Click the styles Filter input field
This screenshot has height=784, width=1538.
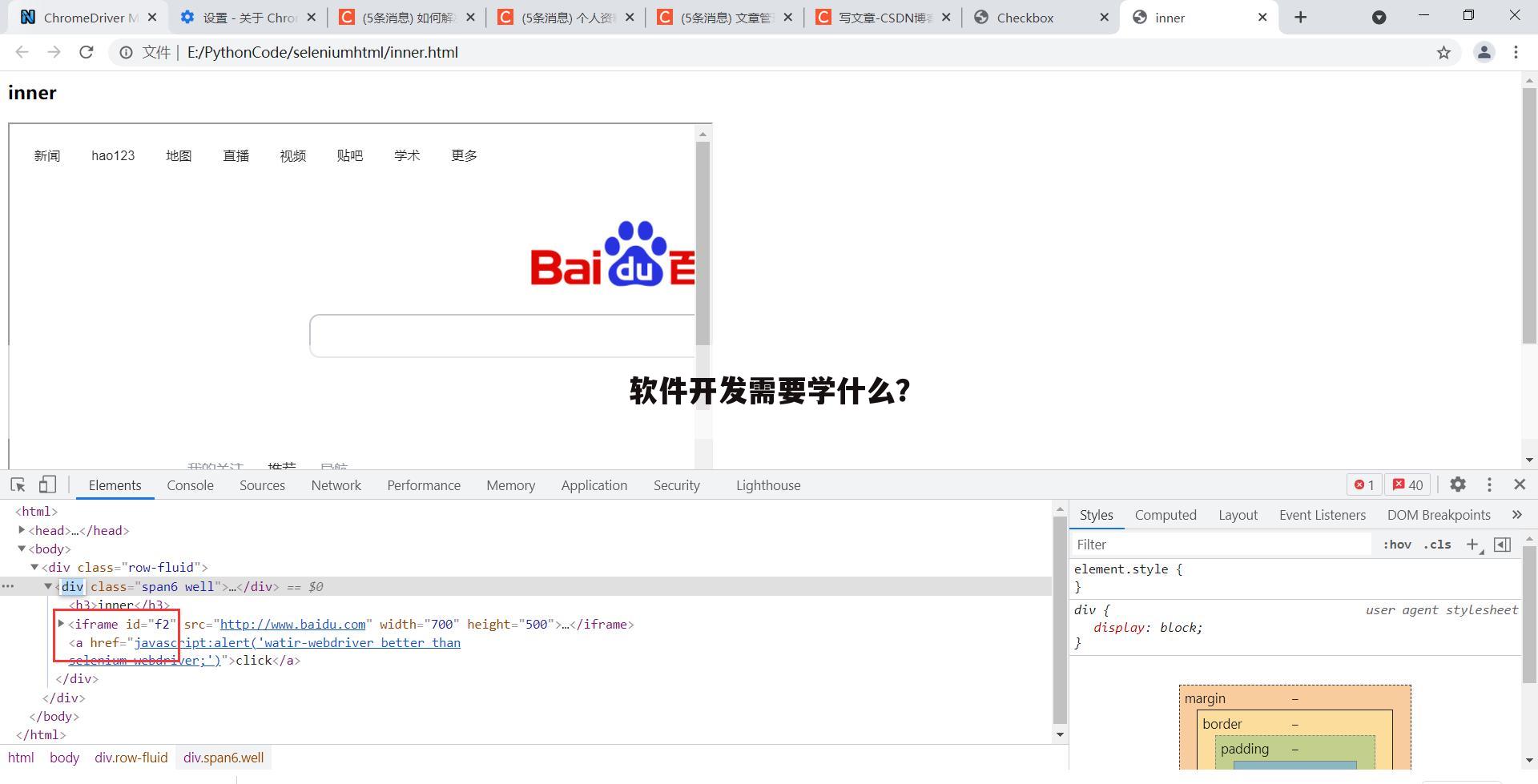(x=1222, y=545)
